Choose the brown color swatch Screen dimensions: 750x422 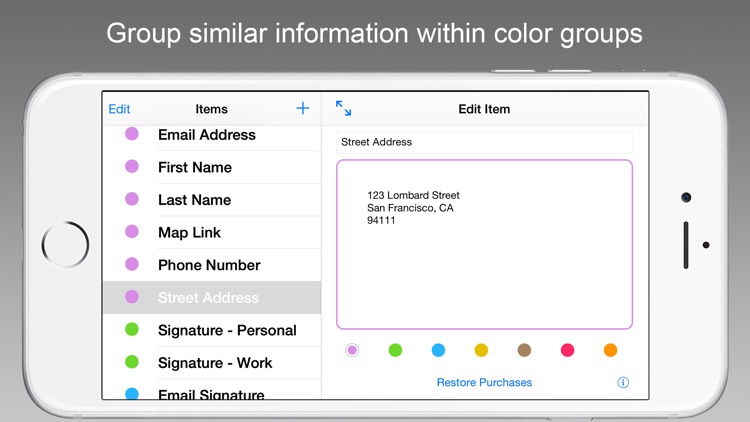pyautogui.click(x=524, y=350)
